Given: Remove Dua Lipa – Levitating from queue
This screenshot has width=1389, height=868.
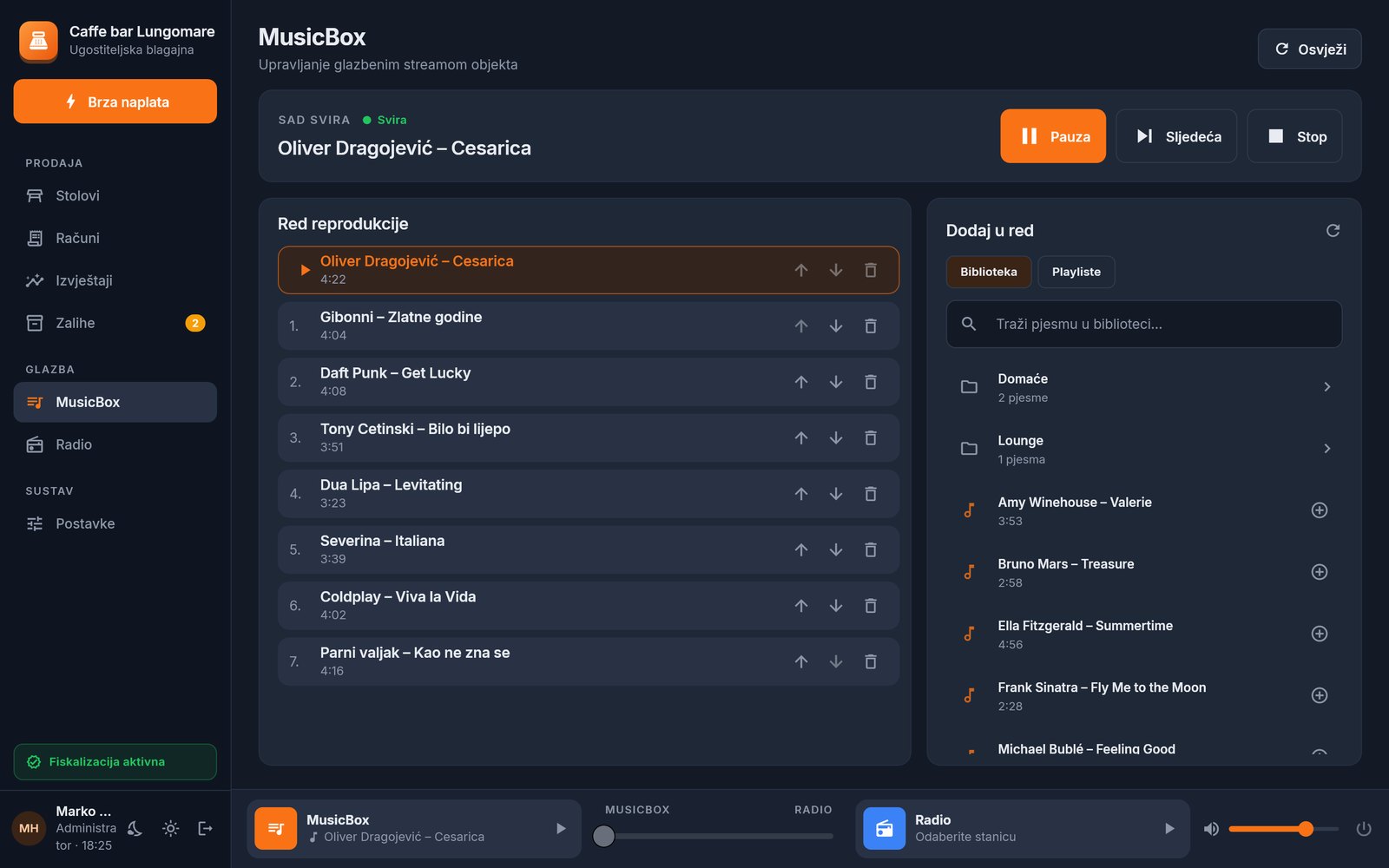Looking at the screenshot, I should pyautogui.click(x=871, y=494).
